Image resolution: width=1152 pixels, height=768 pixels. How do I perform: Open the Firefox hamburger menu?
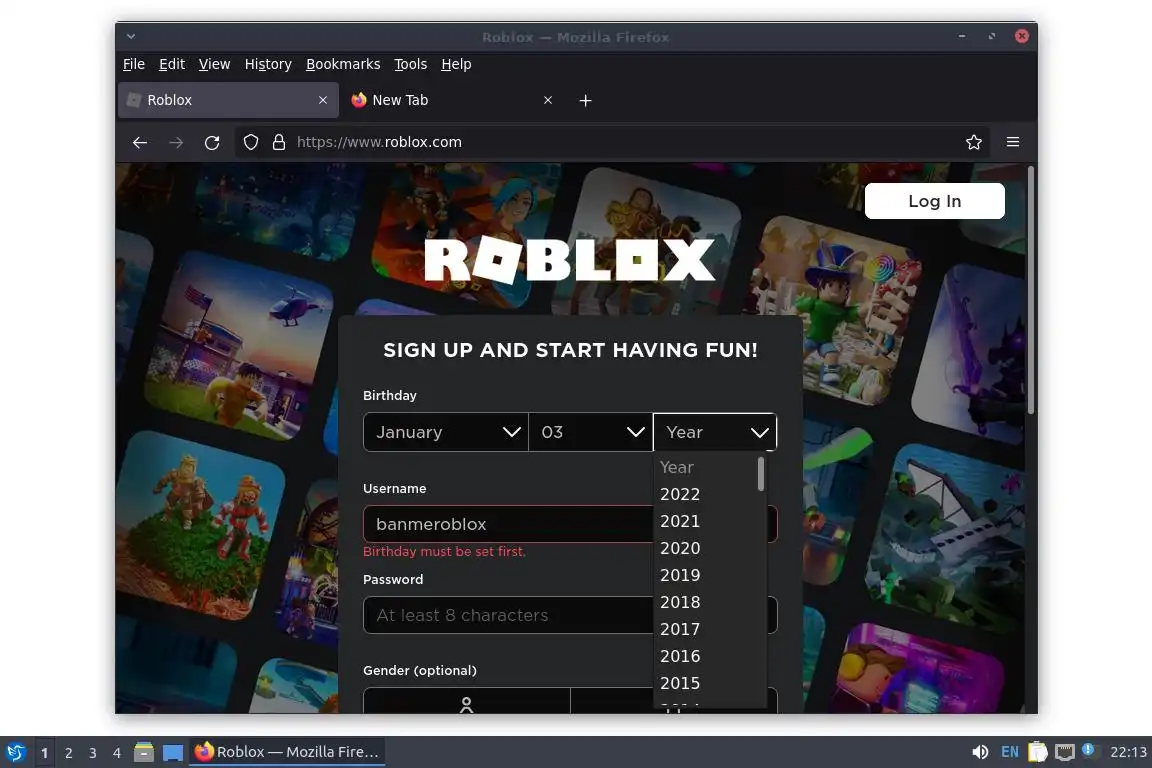1012,142
